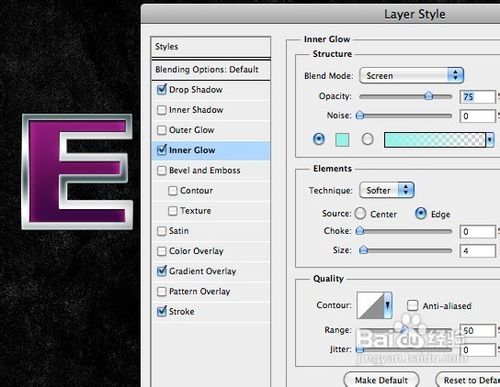Click the Size value field showing 4
The height and width of the screenshot is (387, 500).
tap(478, 251)
